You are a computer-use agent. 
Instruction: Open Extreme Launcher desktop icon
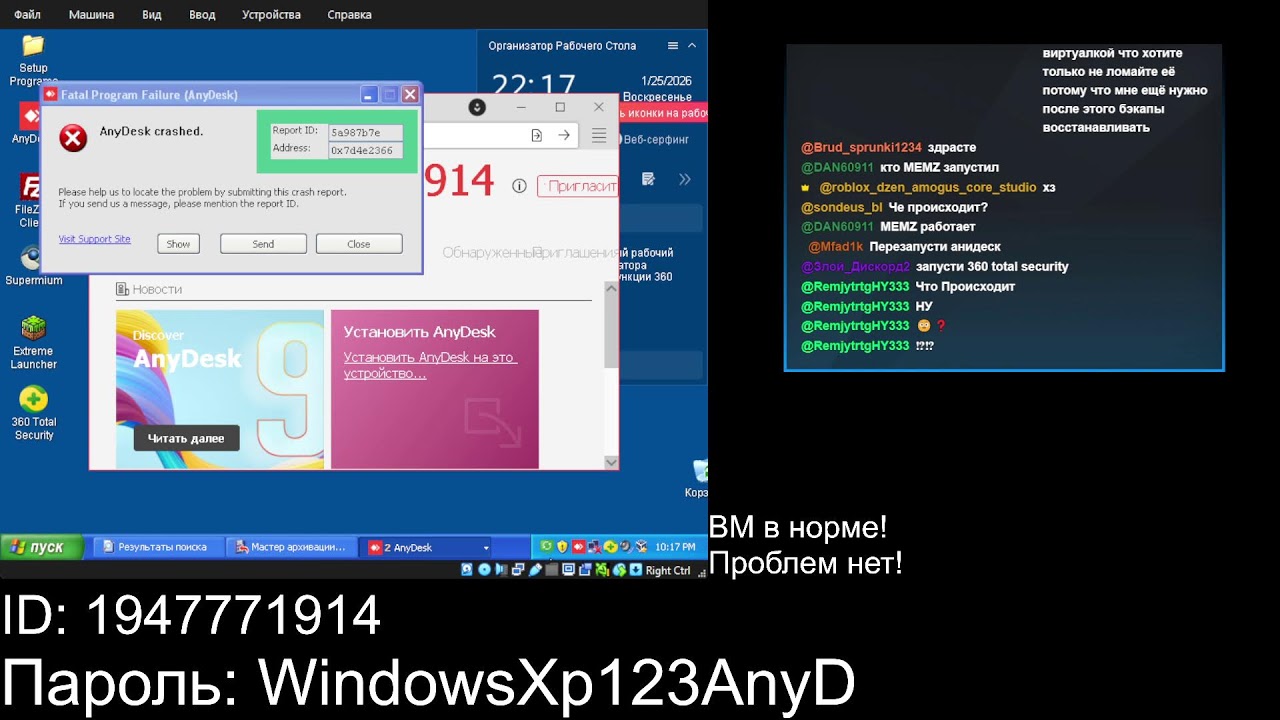point(33,342)
